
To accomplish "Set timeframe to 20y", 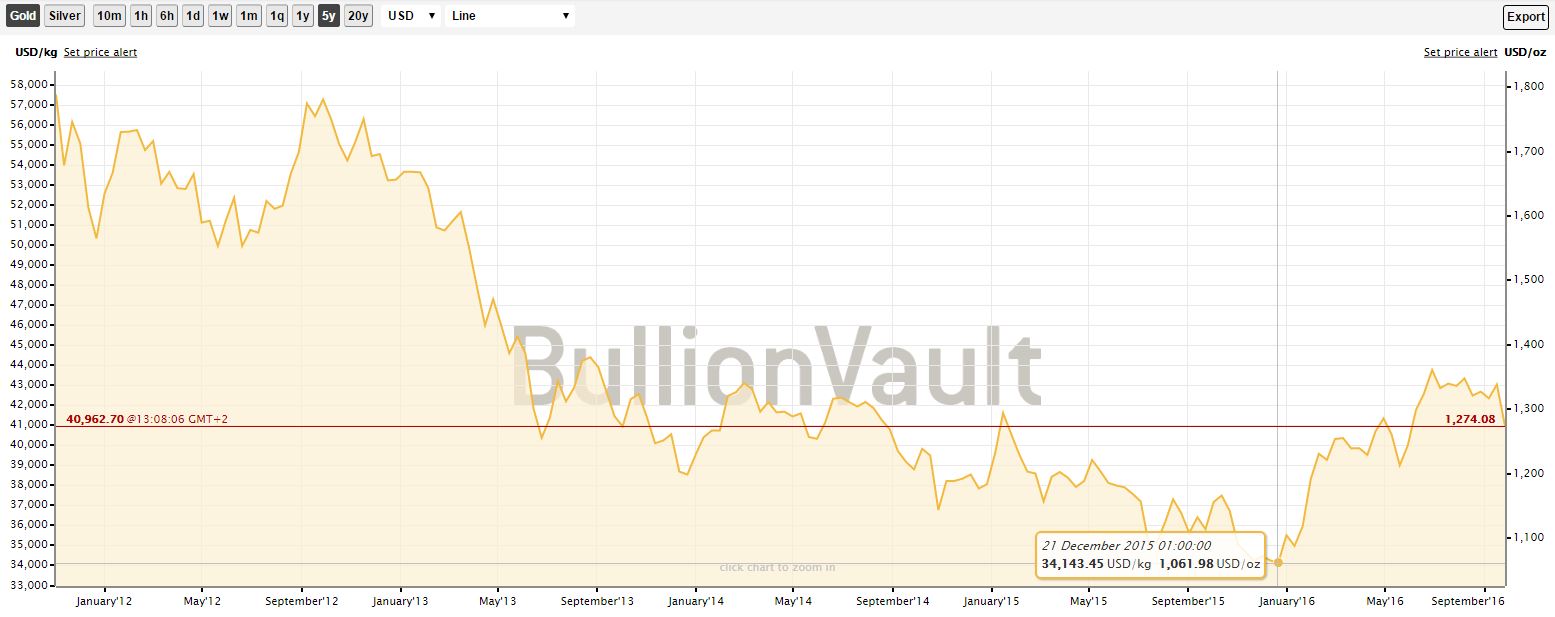I will tap(358, 16).
